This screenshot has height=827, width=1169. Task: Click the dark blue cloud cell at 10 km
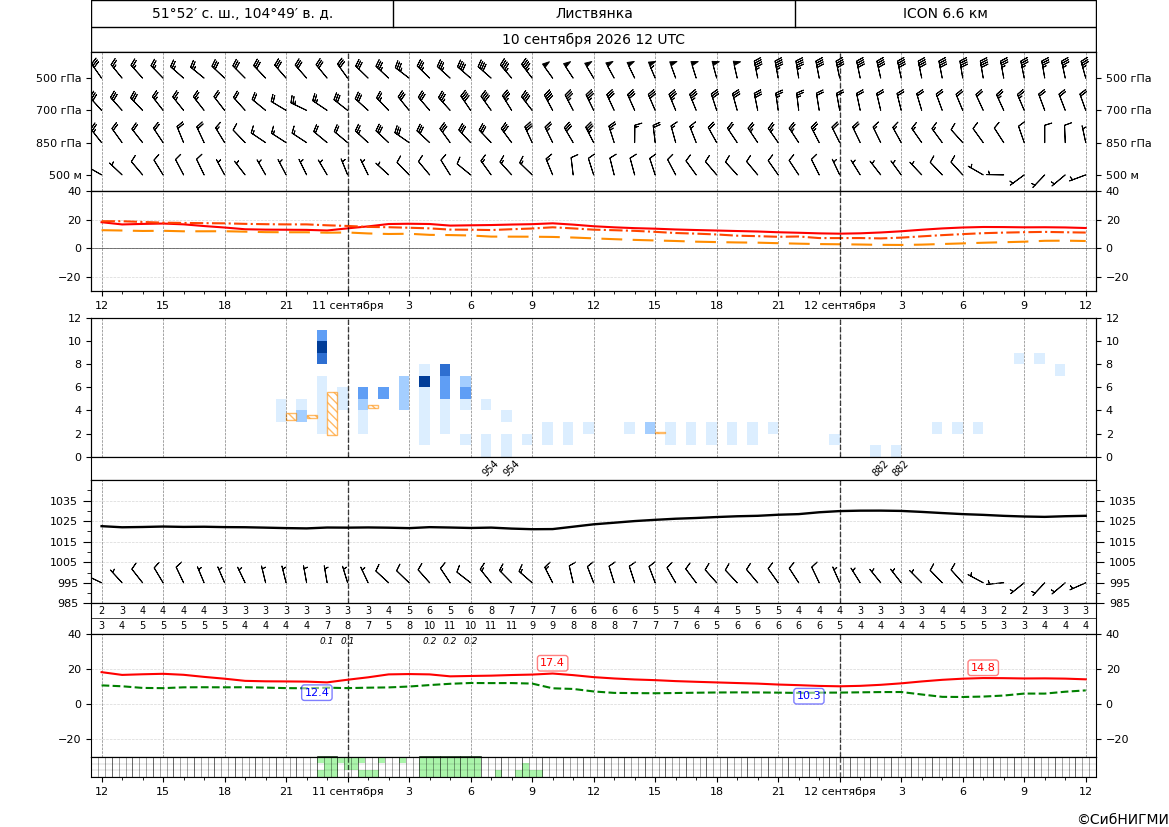pyautogui.click(x=322, y=347)
